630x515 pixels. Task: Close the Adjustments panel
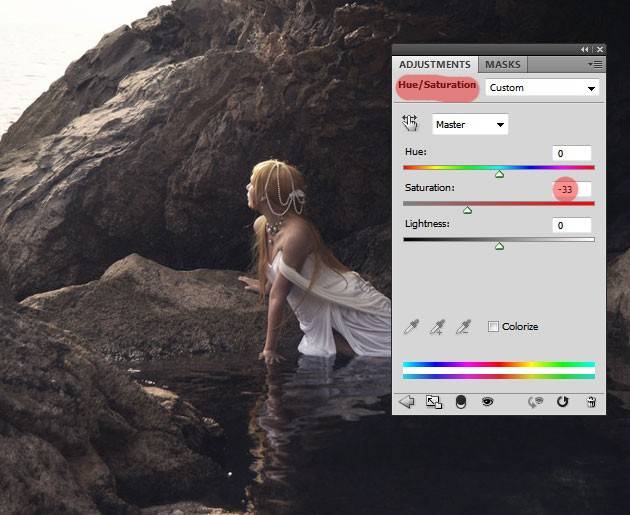click(x=599, y=49)
